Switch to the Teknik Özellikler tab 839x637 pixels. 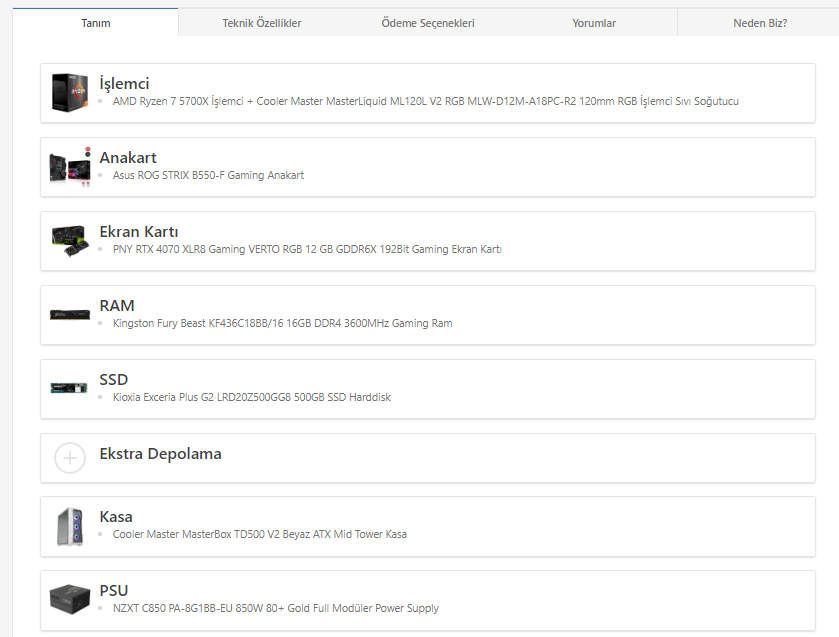click(261, 23)
